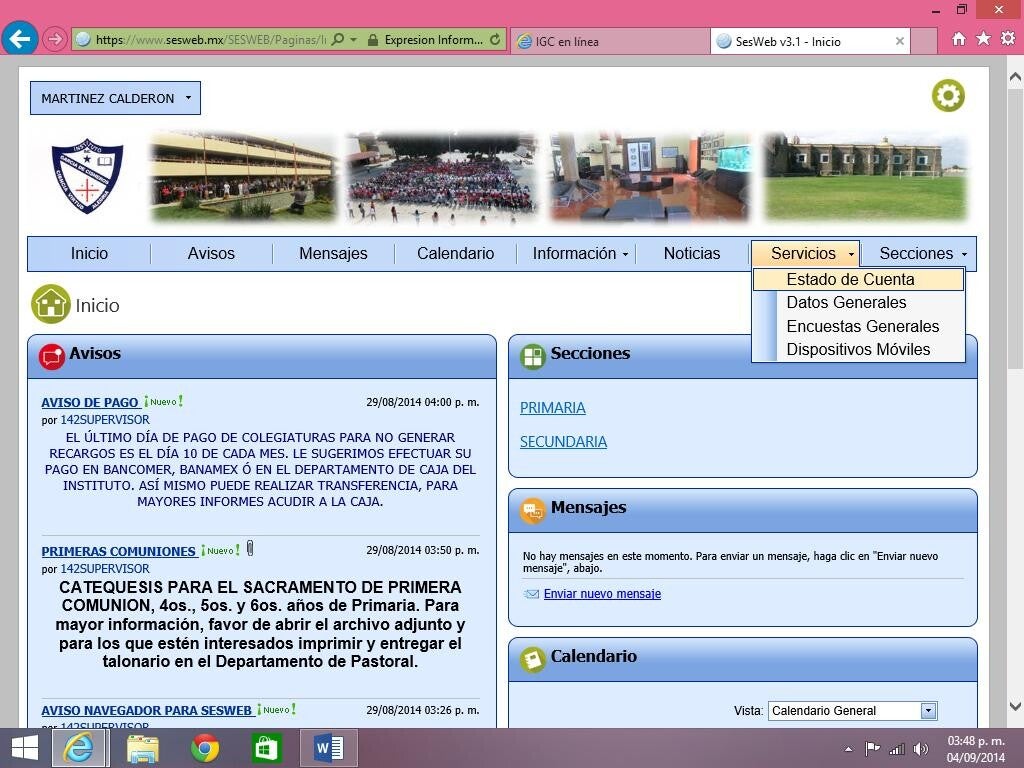Choose Dispositivos Móviles menu entry

click(x=858, y=350)
